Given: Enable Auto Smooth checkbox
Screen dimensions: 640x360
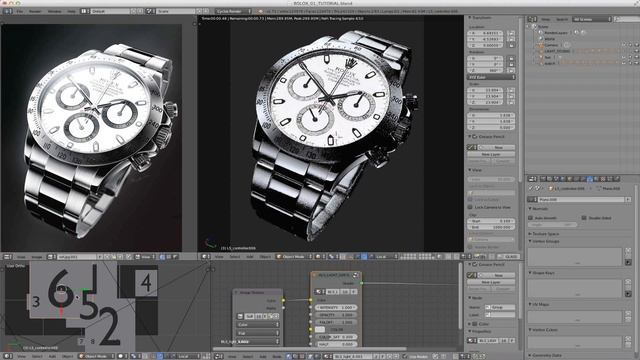Looking at the screenshot, I should pyautogui.click(x=531, y=218).
